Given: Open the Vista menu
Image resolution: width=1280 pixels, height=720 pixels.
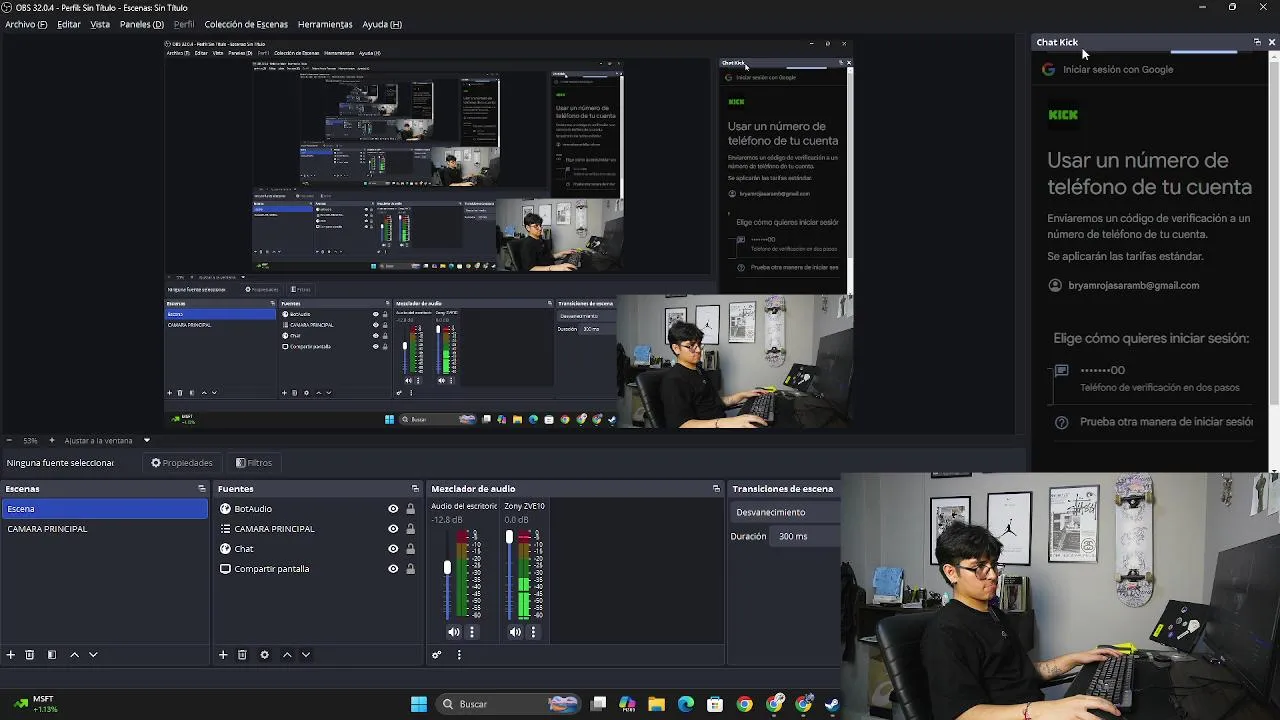Looking at the screenshot, I should click(x=100, y=24).
